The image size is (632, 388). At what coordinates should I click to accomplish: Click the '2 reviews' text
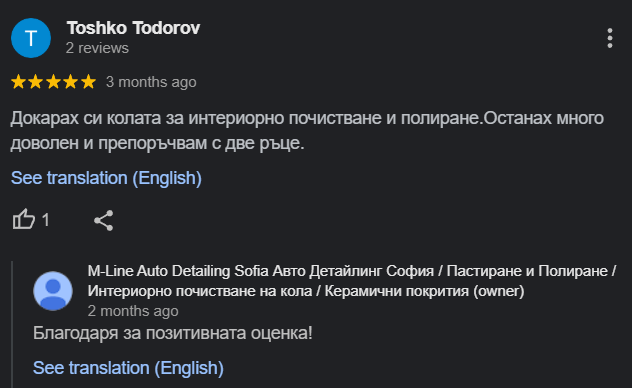pos(97,48)
